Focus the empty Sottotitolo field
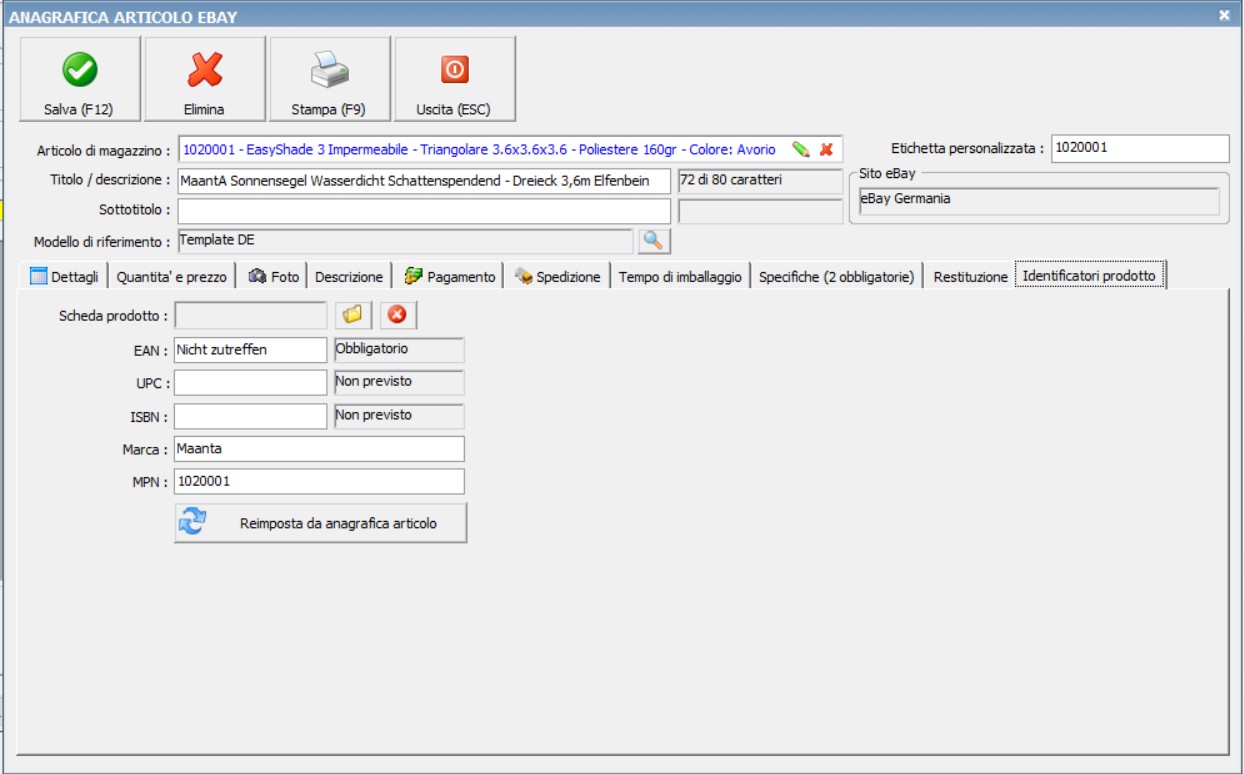The width and height of the screenshot is (1244, 774). pos(424,211)
